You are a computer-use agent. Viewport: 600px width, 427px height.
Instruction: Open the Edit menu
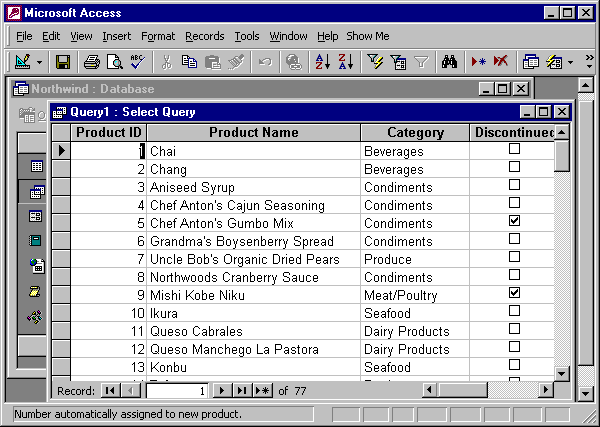pyautogui.click(x=51, y=36)
